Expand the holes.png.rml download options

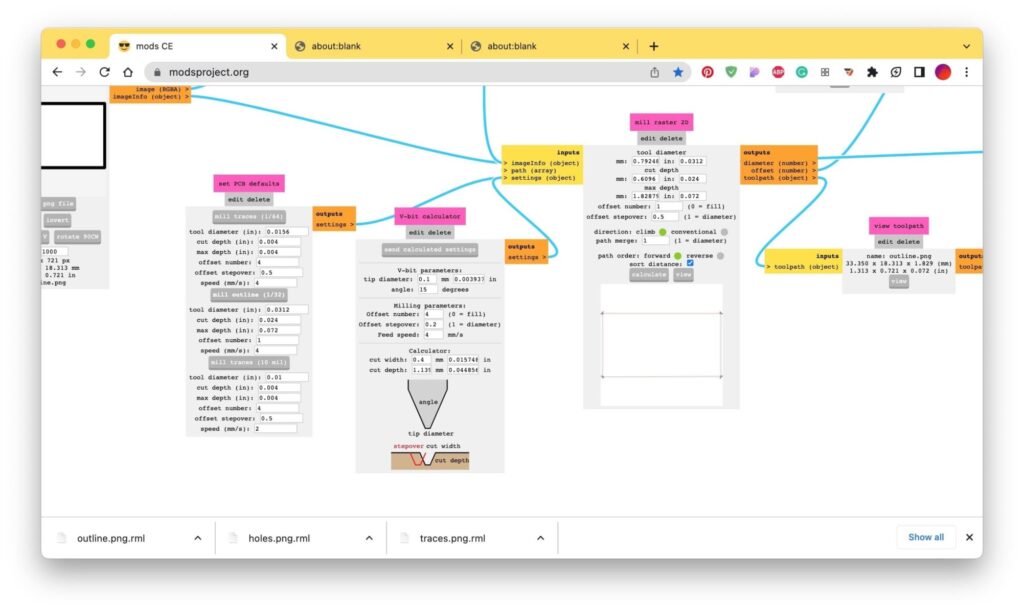[x=369, y=538]
